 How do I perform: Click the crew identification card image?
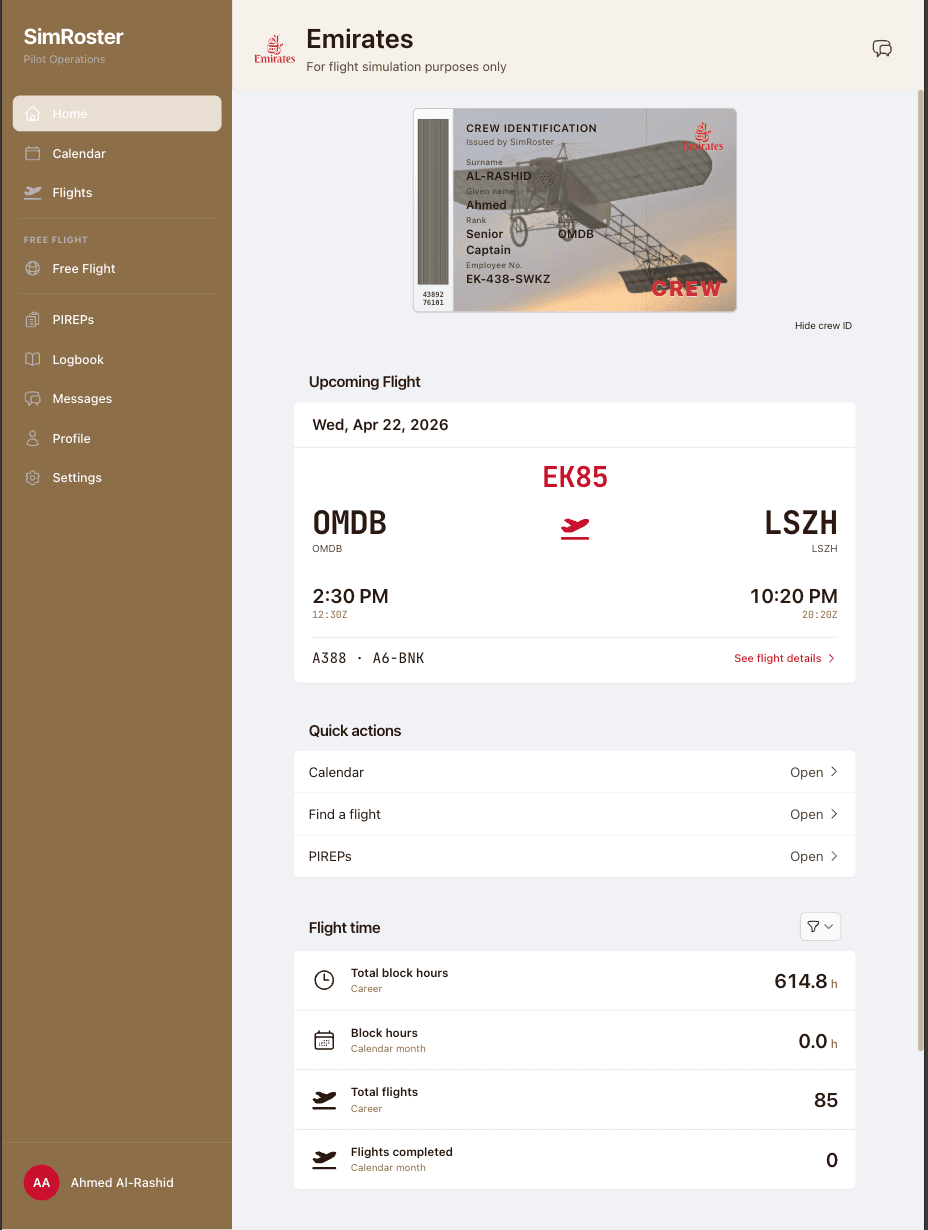coord(575,210)
